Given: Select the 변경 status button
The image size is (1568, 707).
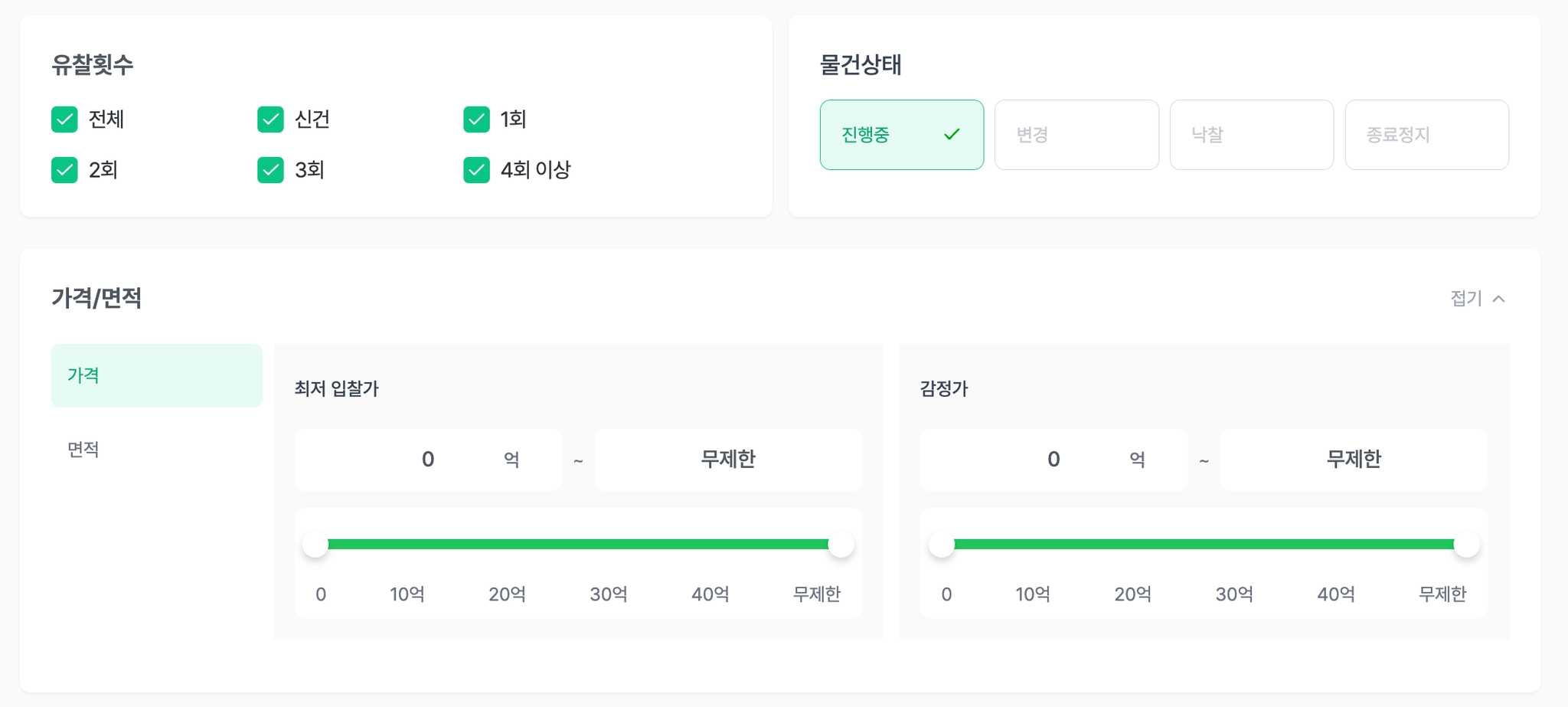Looking at the screenshot, I should 1076,135.
